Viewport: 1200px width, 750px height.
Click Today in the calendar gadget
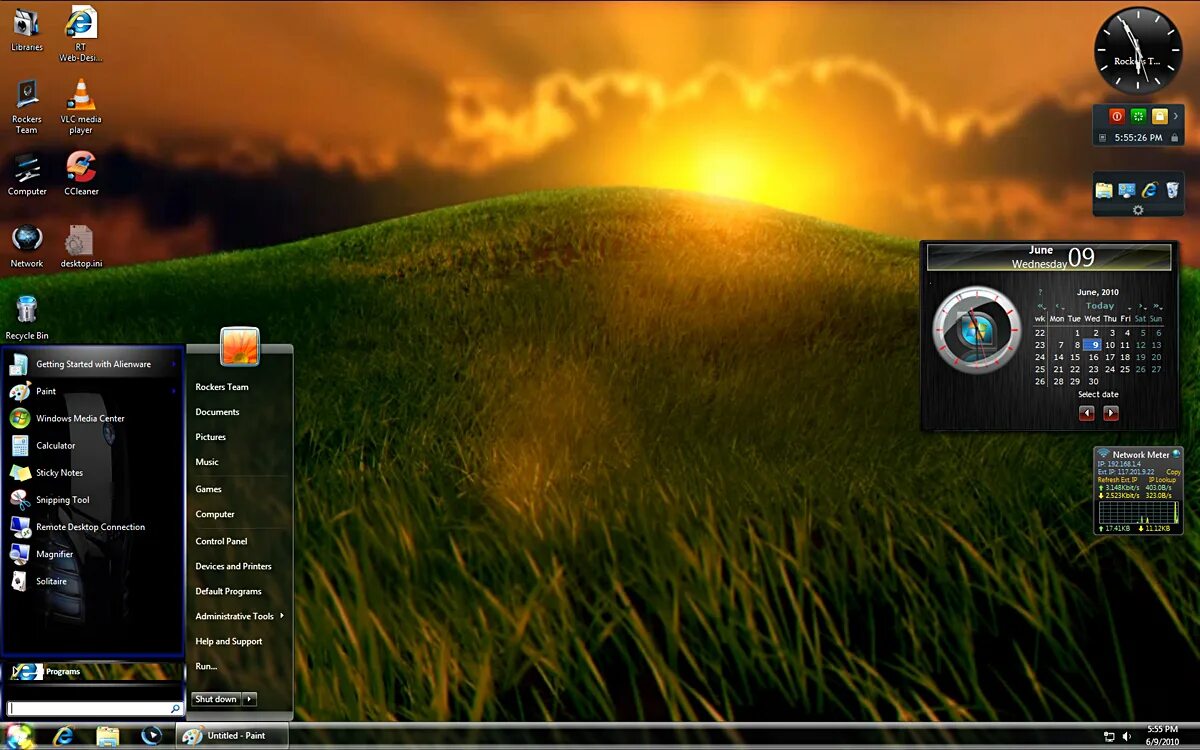pyautogui.click(x=1100, y=306)
